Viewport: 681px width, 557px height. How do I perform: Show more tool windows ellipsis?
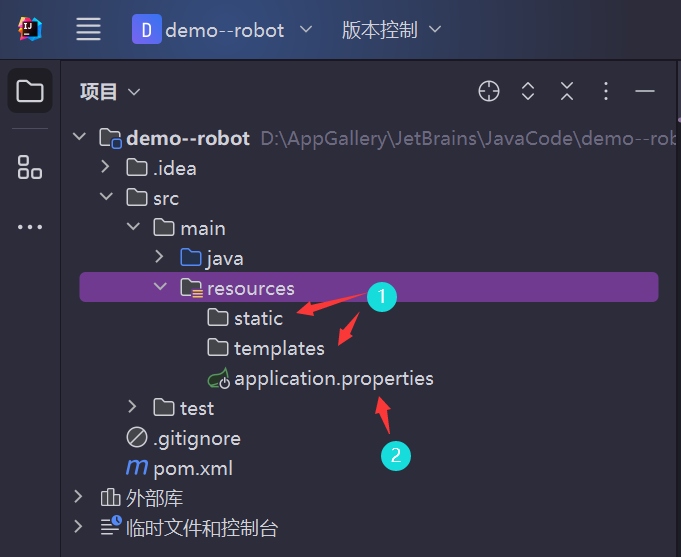[30, 227]
